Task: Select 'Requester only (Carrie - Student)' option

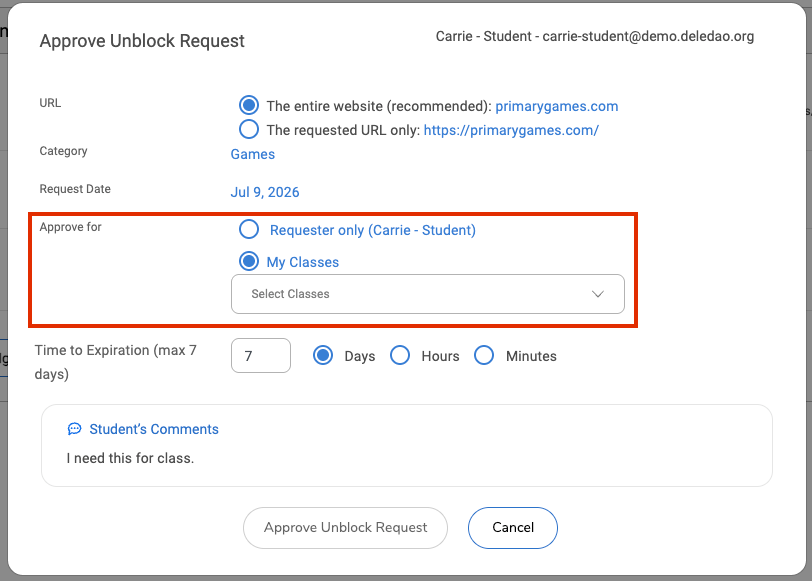Action: pyautogui.click(x=249, y=229)
